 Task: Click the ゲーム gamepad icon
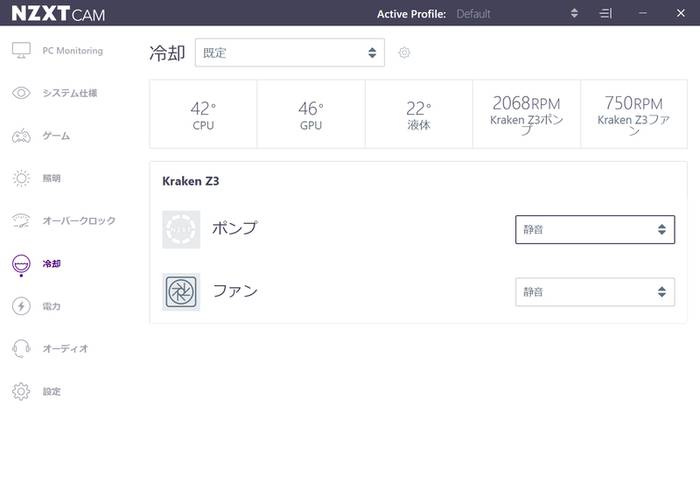pos(21,136)
